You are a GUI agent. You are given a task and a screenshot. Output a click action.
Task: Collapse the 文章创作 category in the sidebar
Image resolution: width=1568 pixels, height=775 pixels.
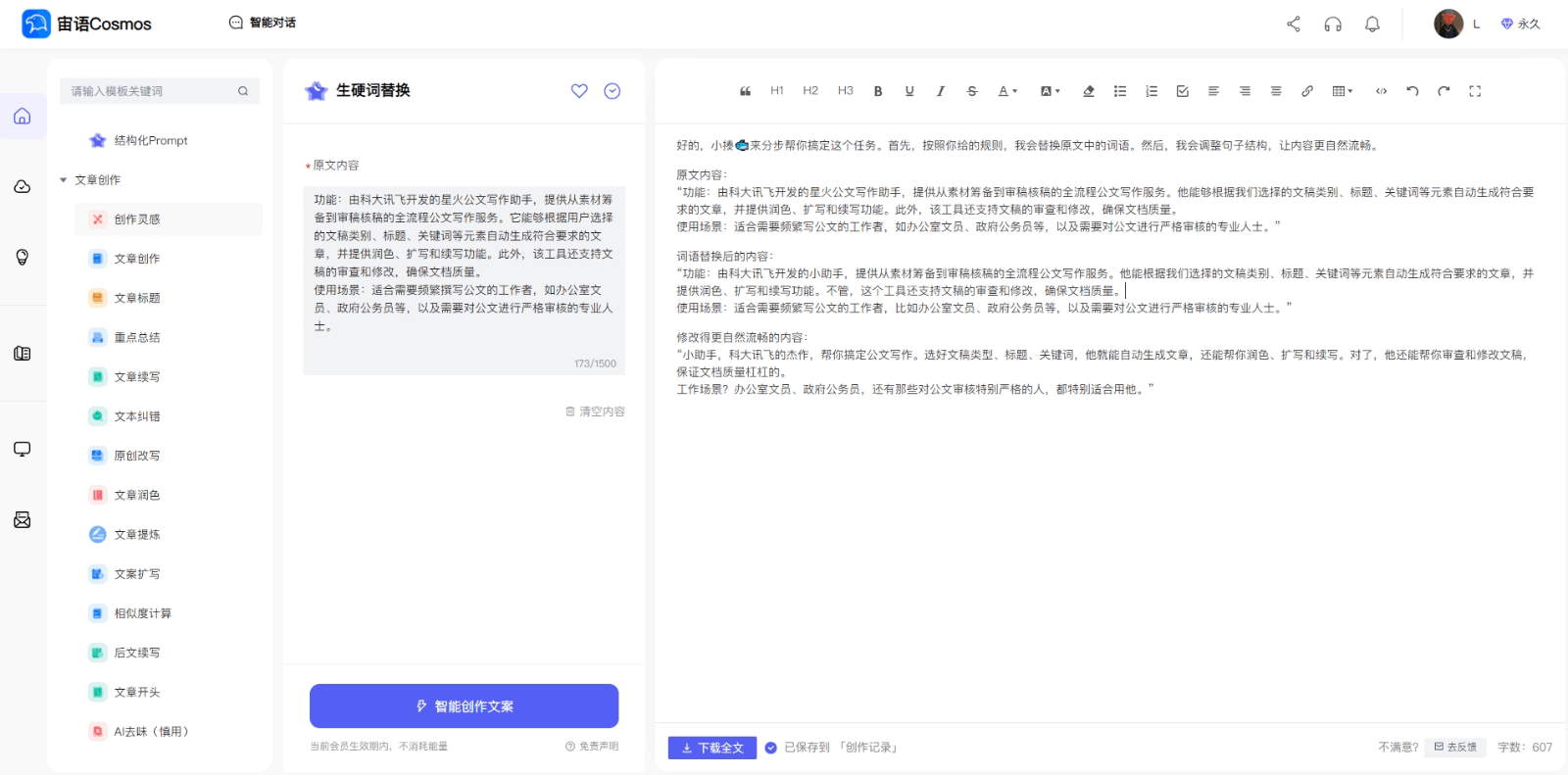coord(64,180)
